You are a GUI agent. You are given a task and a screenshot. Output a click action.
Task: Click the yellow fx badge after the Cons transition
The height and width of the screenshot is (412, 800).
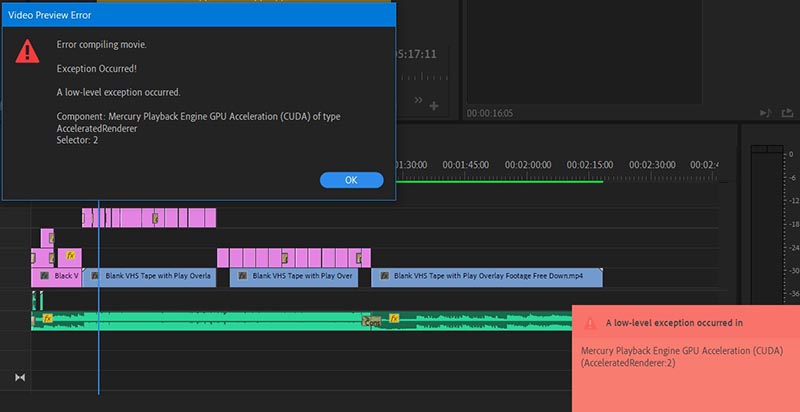click(394, 319)
